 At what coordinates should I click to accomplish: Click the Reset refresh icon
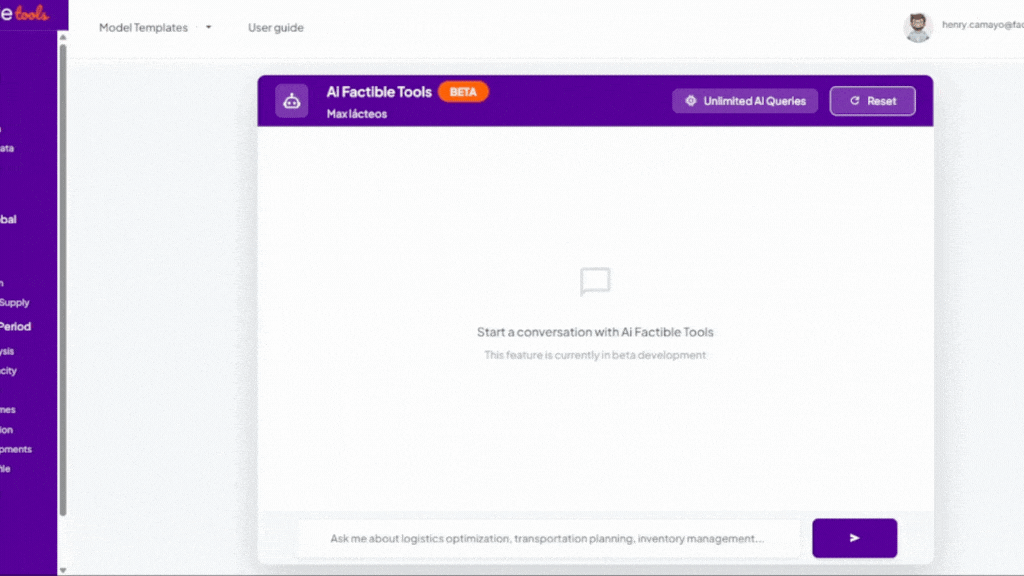coord(855,101)
